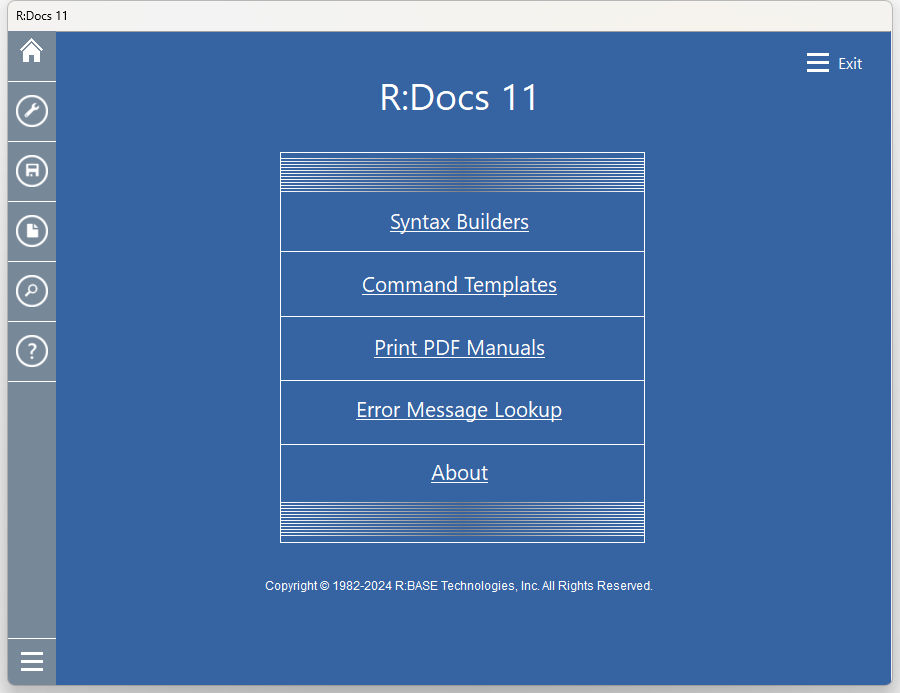Go to the Home icon in sidebar
Viewport: 900px width, 693px height.
(32, 51)
